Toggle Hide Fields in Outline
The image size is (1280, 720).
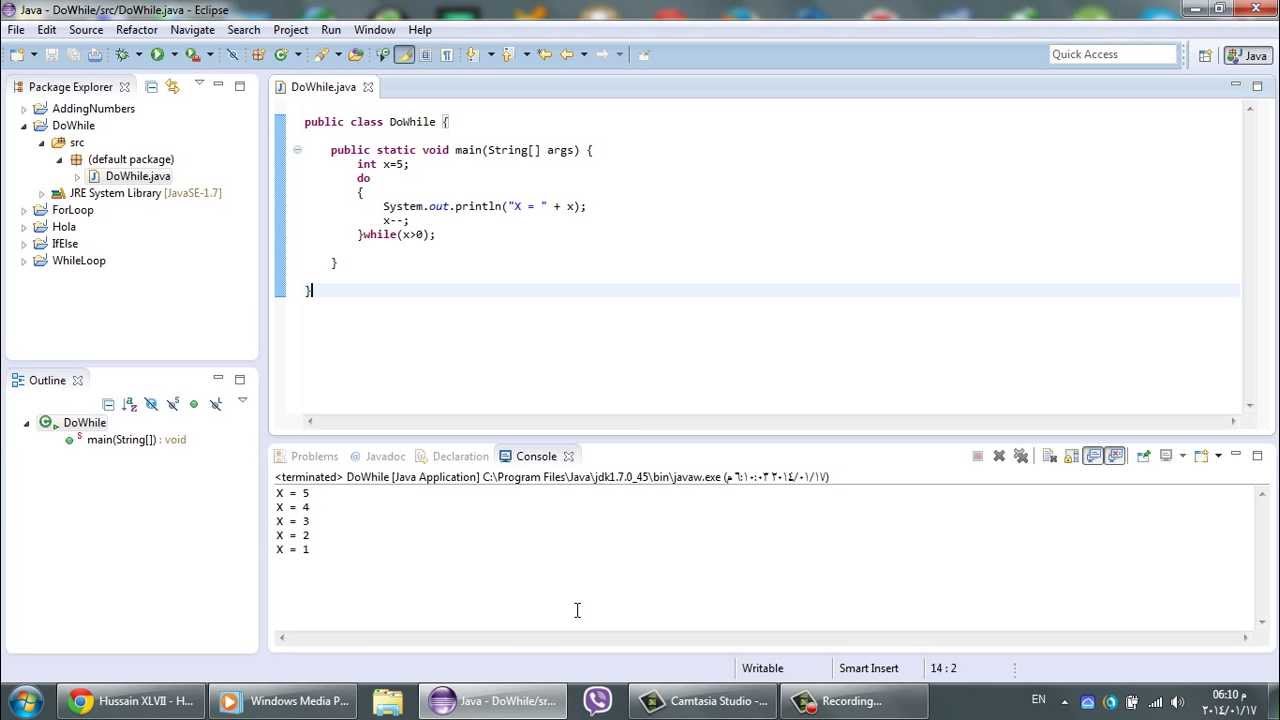click(x=151, y=404)
